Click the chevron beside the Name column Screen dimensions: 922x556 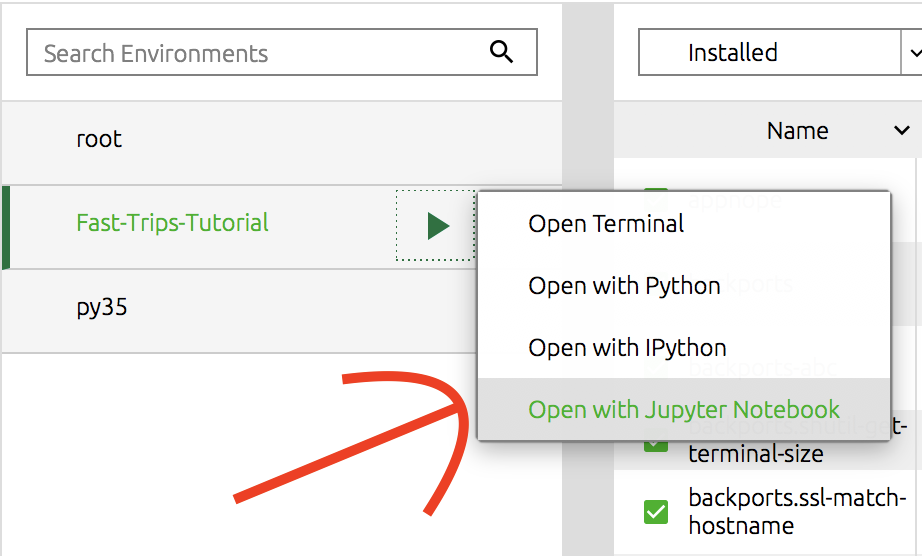(x=901, y=131)
